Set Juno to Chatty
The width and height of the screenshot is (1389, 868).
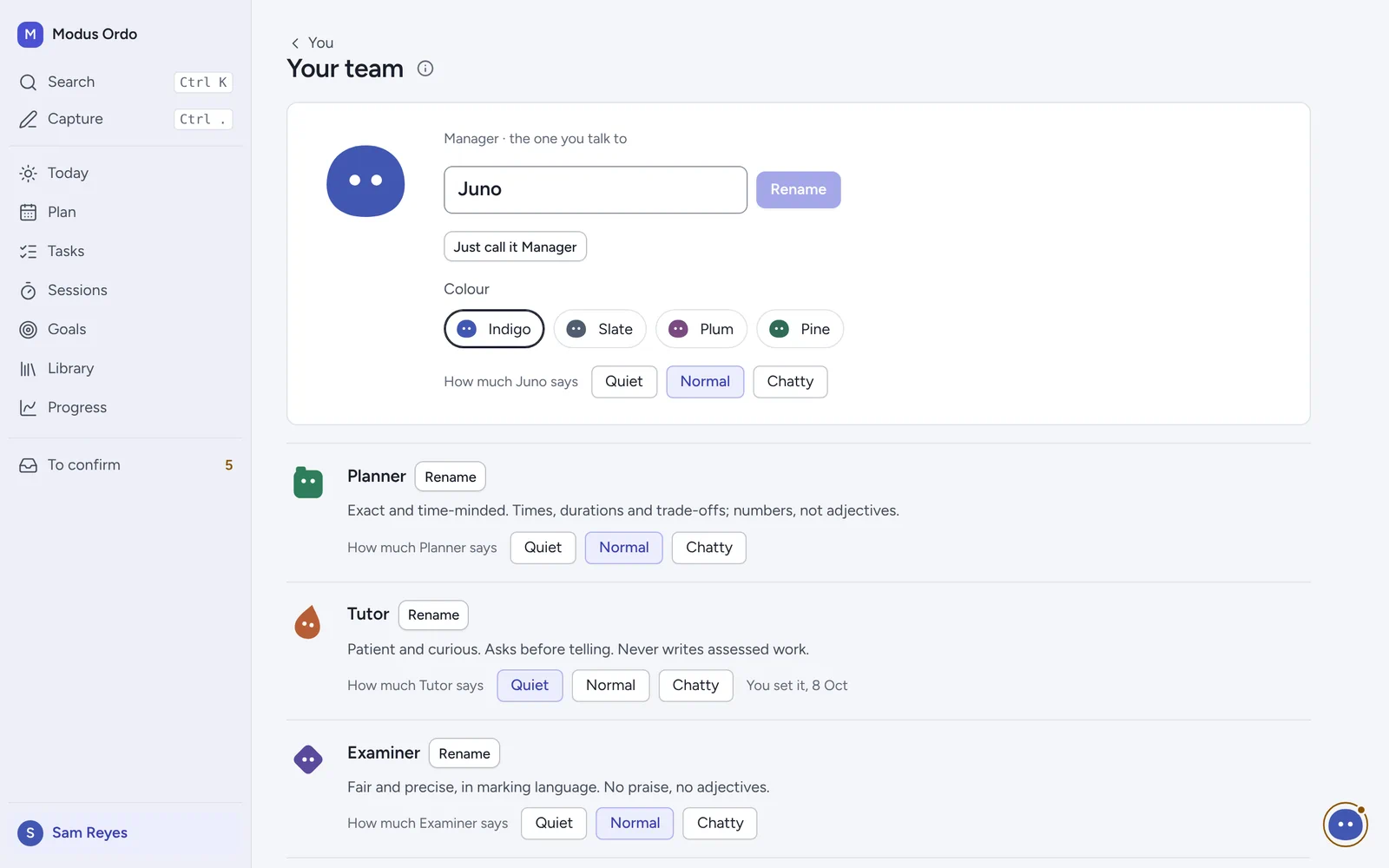tap(790, 382)
